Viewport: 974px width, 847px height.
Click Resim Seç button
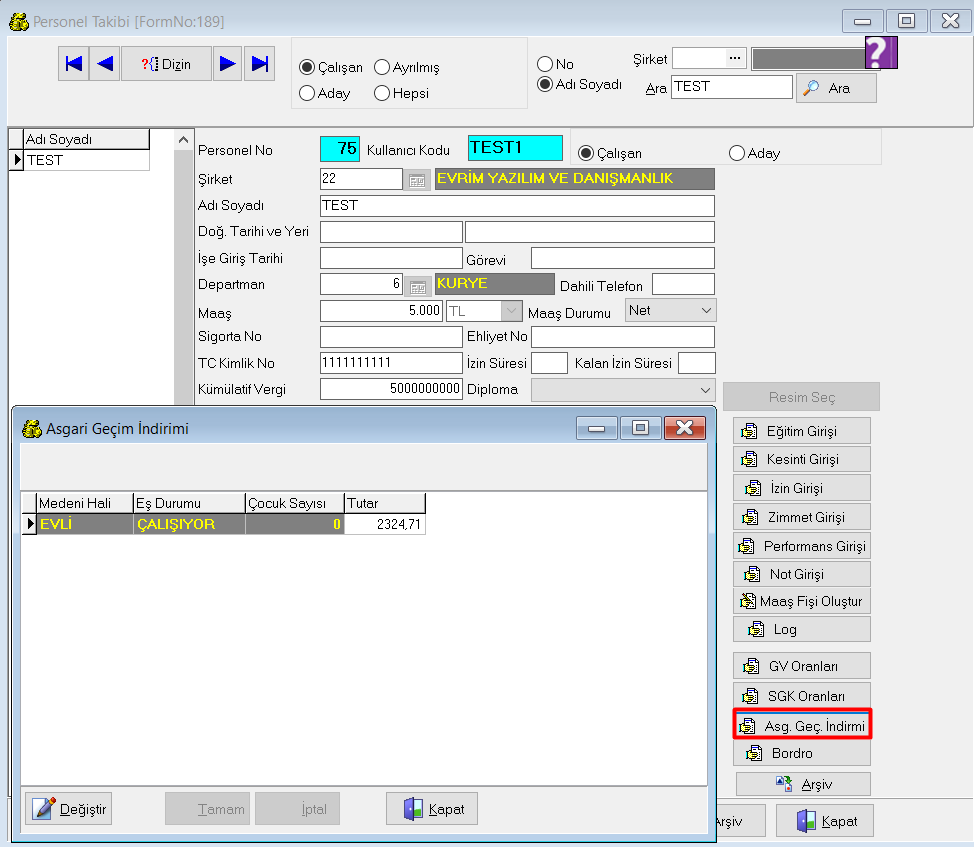click(x=801, y=397)
